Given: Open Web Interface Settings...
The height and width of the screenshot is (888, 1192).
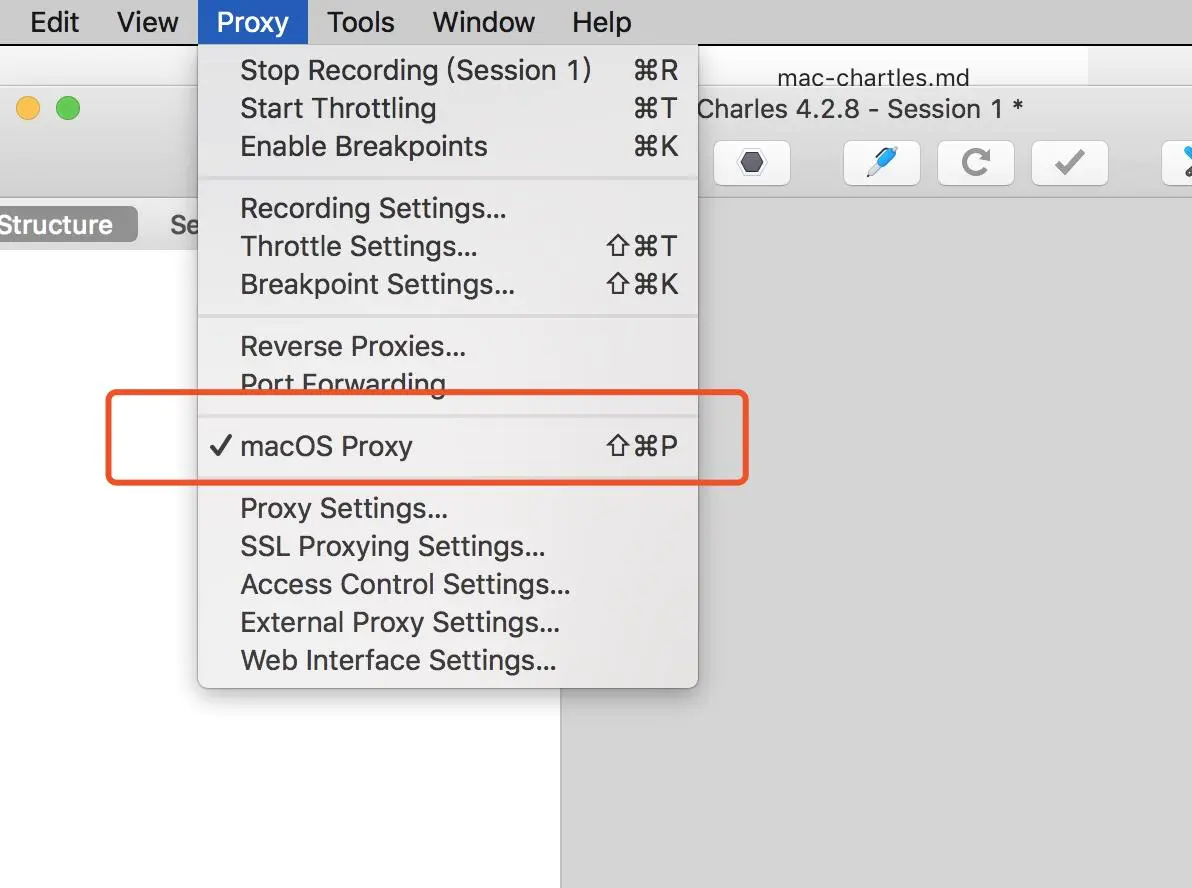Looking at the screenshot, I should 448,660.
